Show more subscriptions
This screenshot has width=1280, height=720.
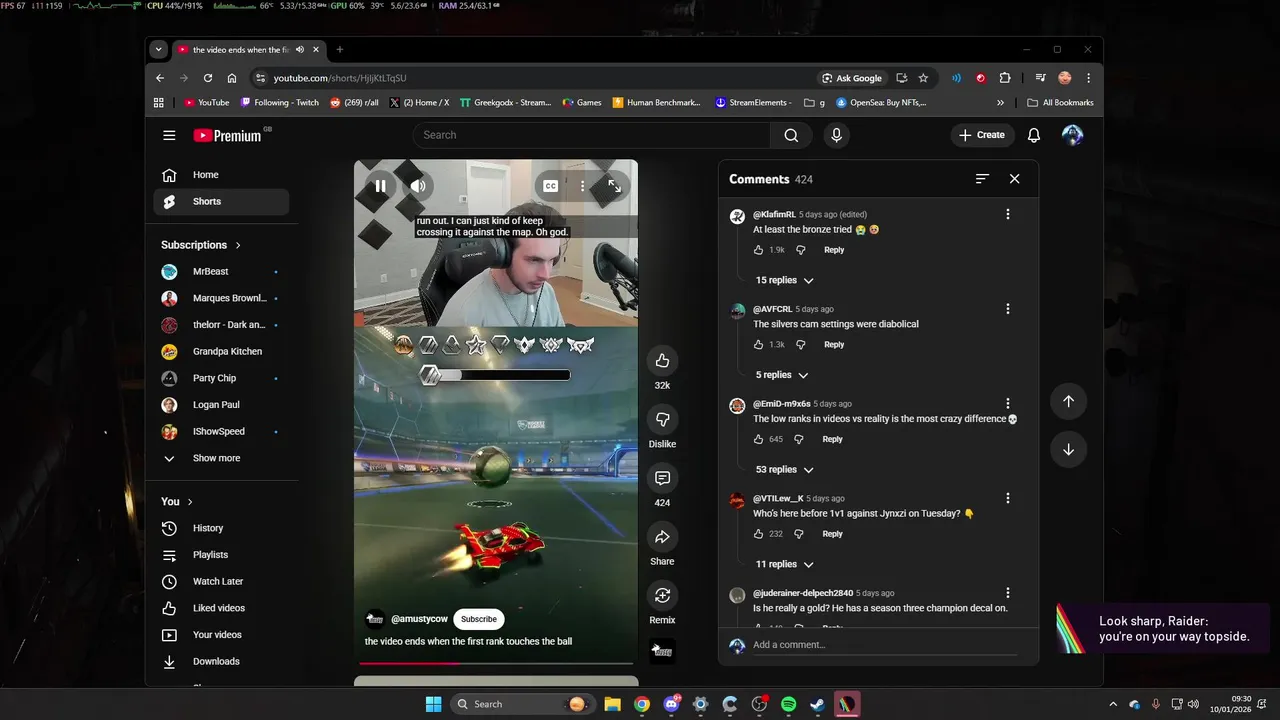[x=221, y=458]
